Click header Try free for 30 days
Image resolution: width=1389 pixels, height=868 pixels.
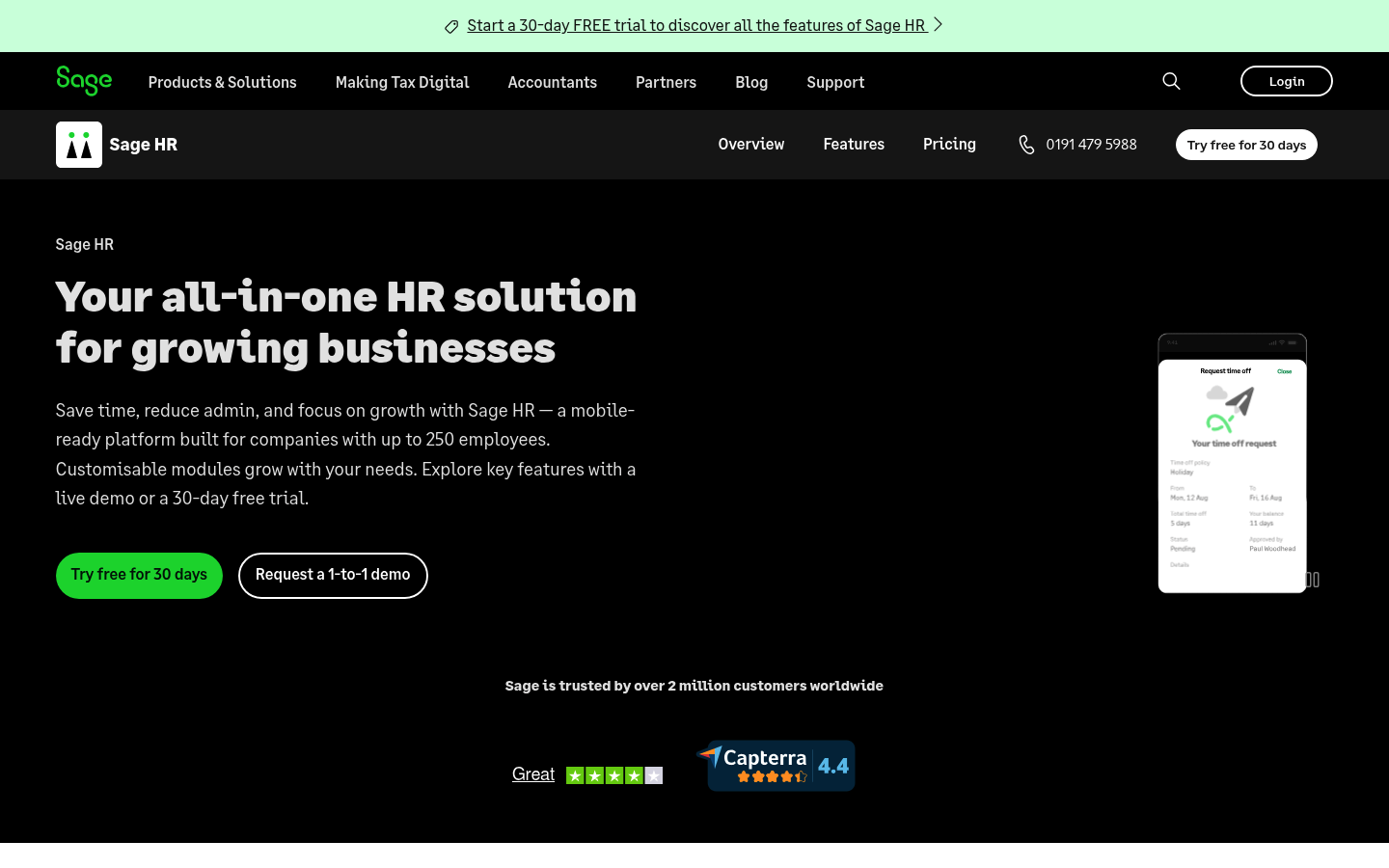tap(1246, 145)
